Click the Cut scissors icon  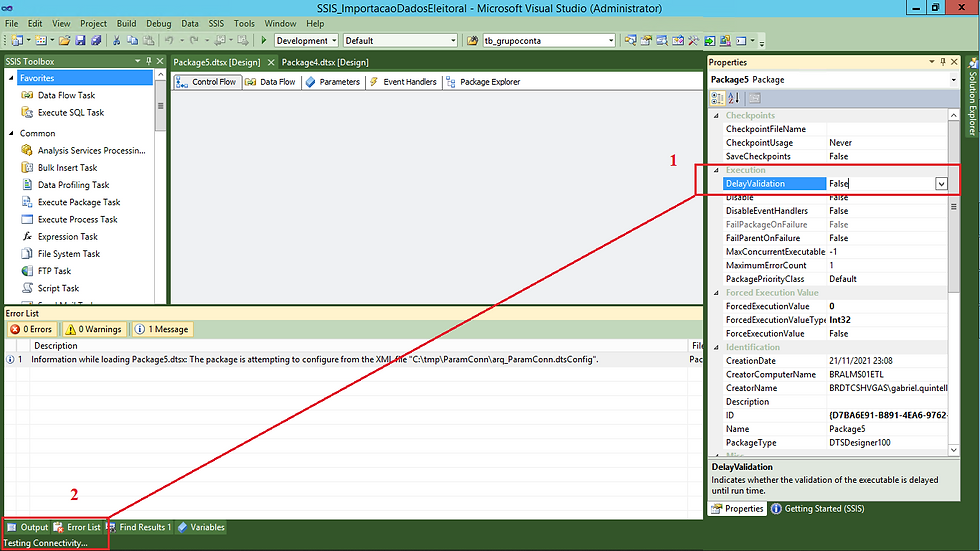(116, 41)
